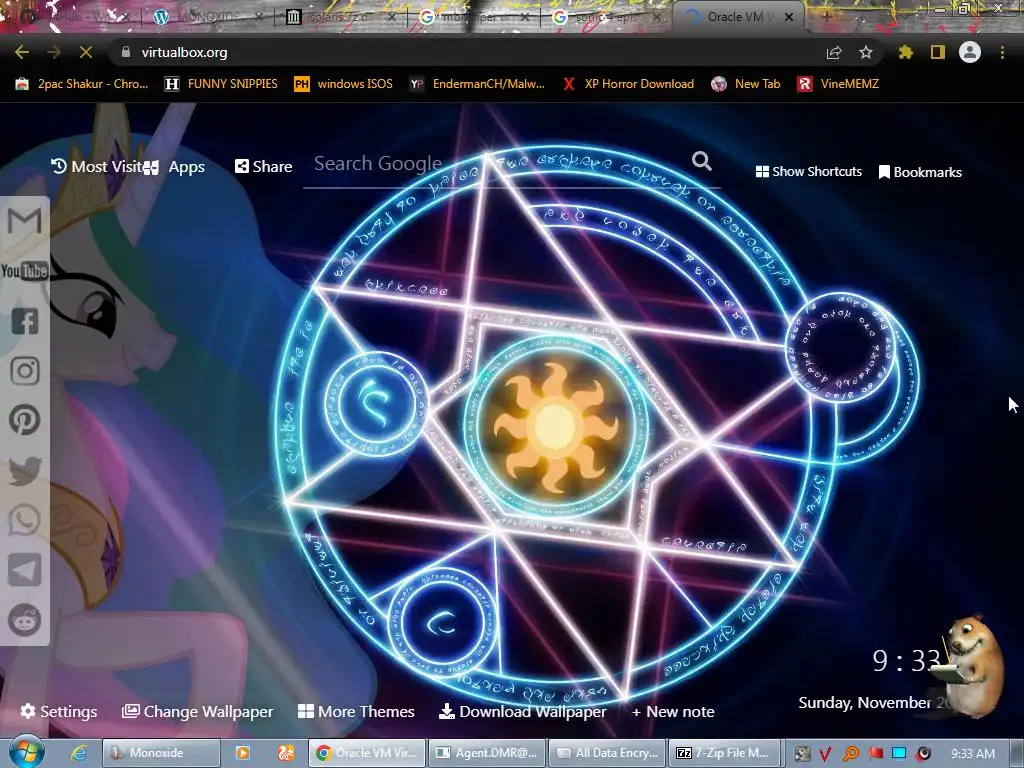Click the magnifier search icon
Viewport: 1024px width, 768px height.
pyautogui.click(x=701, y=161)
